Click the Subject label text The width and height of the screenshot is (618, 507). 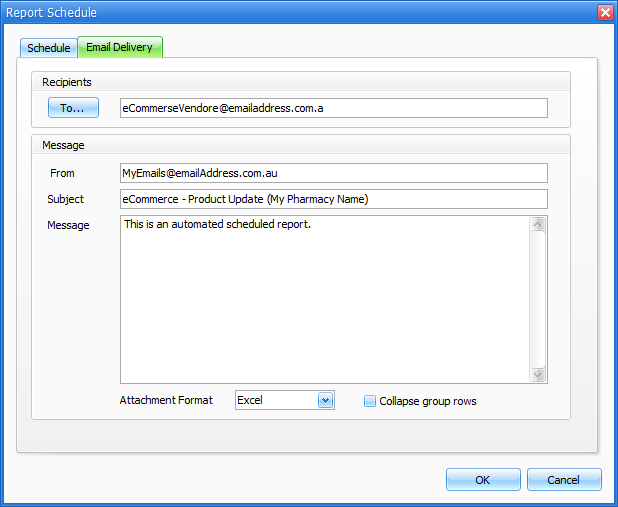click(65, 199)
